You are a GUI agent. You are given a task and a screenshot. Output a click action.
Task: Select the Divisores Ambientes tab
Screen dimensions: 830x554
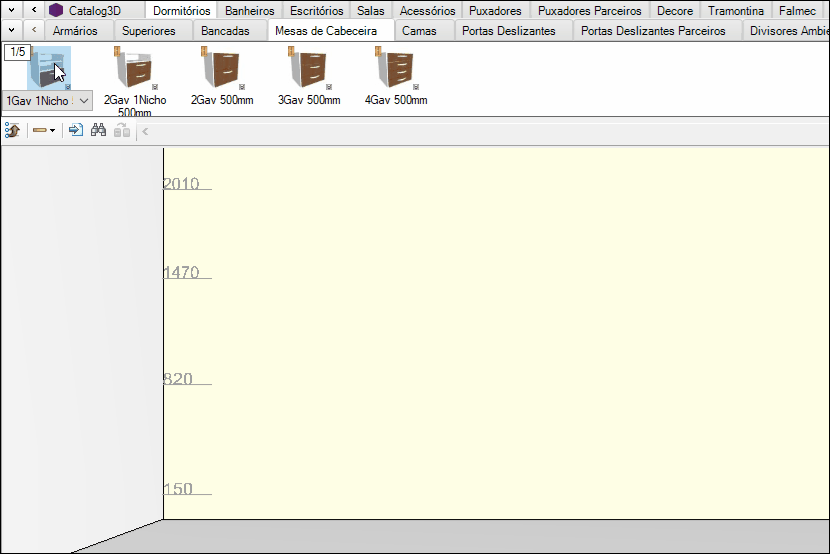click(787, 31)
